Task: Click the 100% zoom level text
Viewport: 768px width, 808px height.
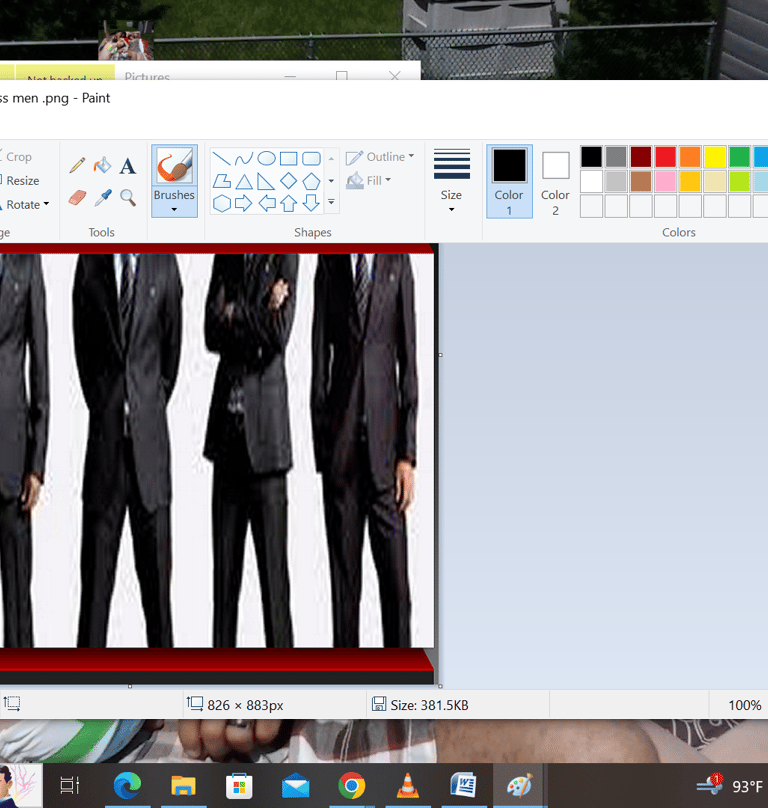Action: [x=744, y=705]
